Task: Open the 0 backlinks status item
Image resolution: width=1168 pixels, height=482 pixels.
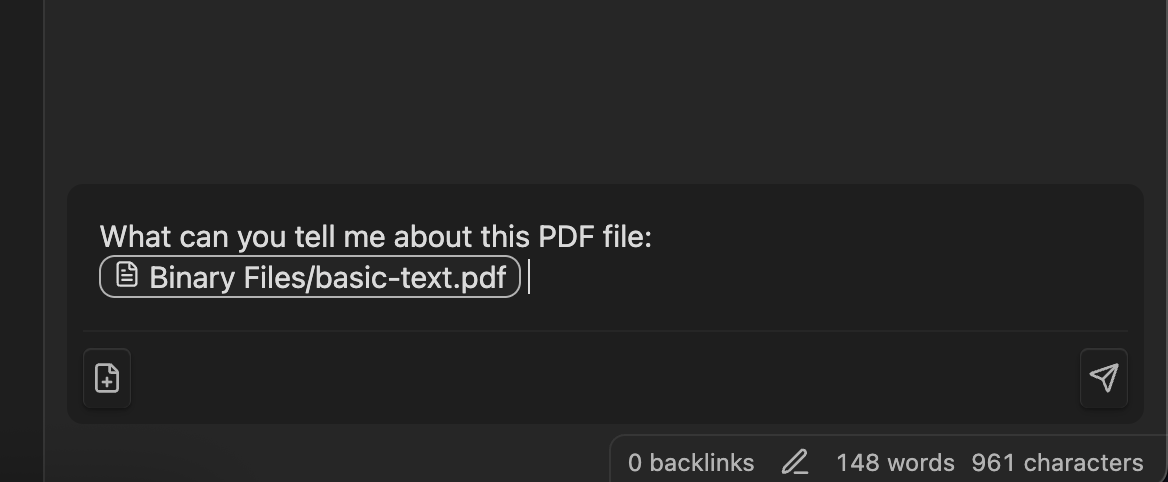Action: tap(691, 462)
